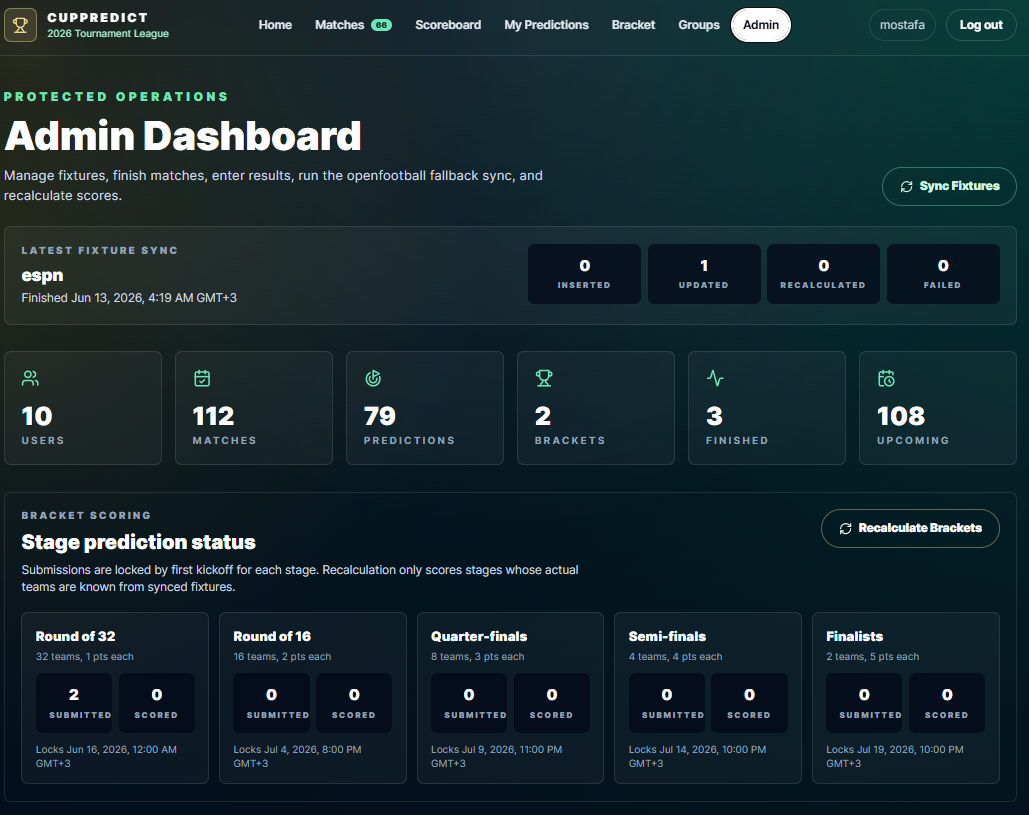This screenshot has height=815, width=1029.
Task: Click the 'Finished Jun 13, 2026' timestamp
Action: click(x=129, y=298)
